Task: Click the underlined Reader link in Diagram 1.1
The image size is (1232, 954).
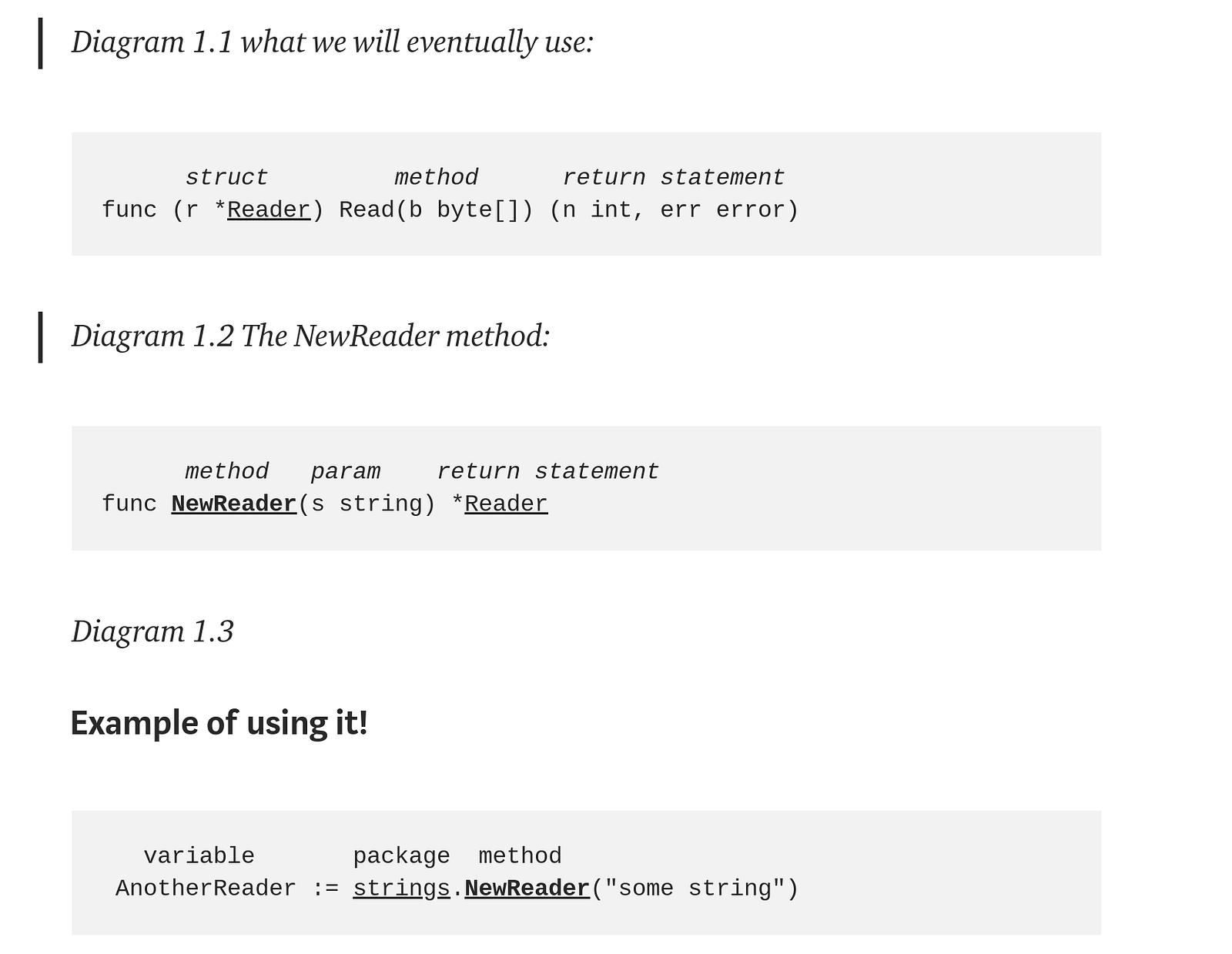Action: 269,209
